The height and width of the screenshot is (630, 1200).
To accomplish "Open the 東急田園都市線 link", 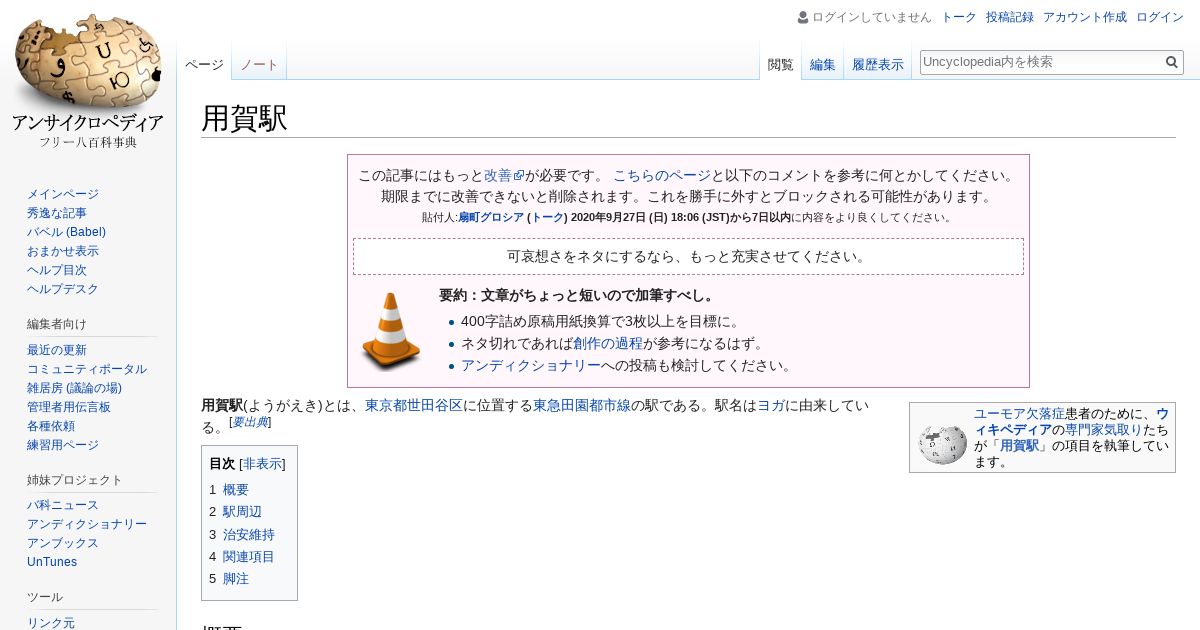I will (581, 405).
